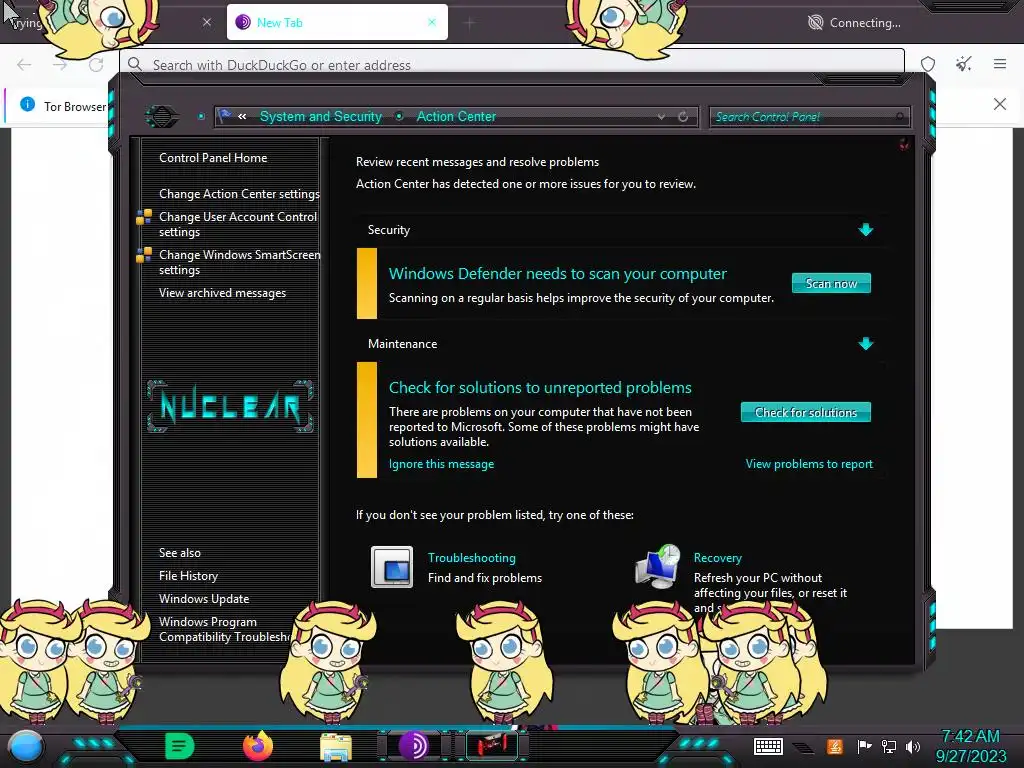Collapse the Maintenance section arrow
Screen dimensions: 1024x768
865,344
